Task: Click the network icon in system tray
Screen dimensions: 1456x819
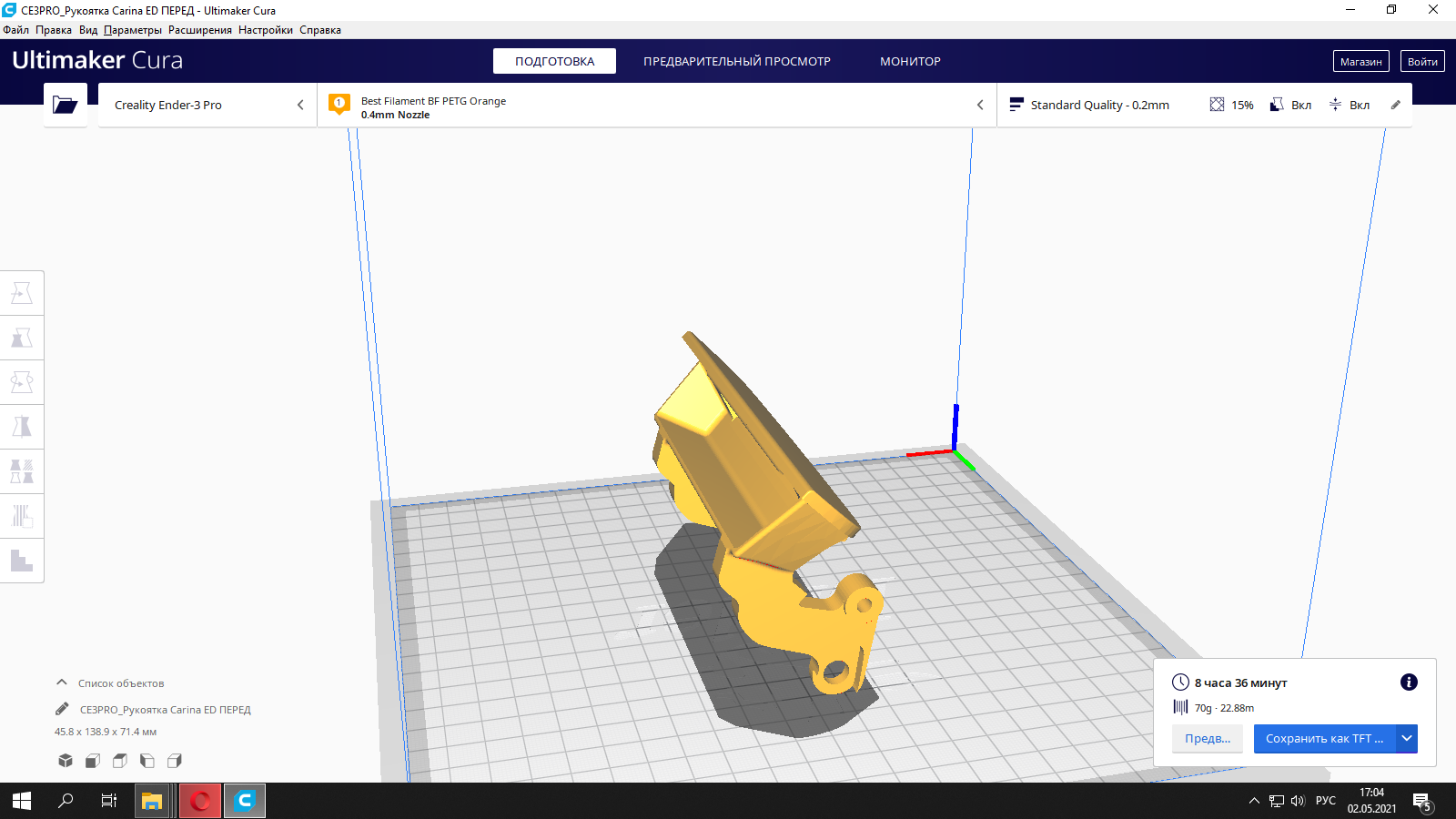Action: pyautogui.click(x=1277, y=801)
